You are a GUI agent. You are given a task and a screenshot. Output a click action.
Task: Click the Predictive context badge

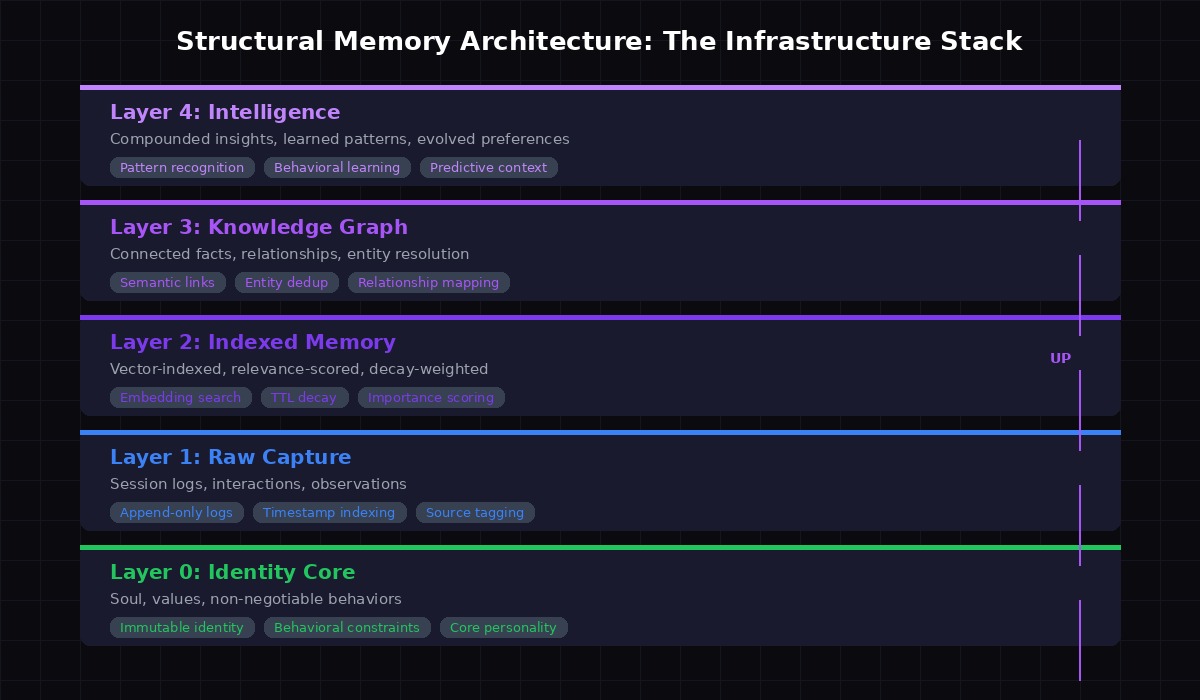coord(489,167)
